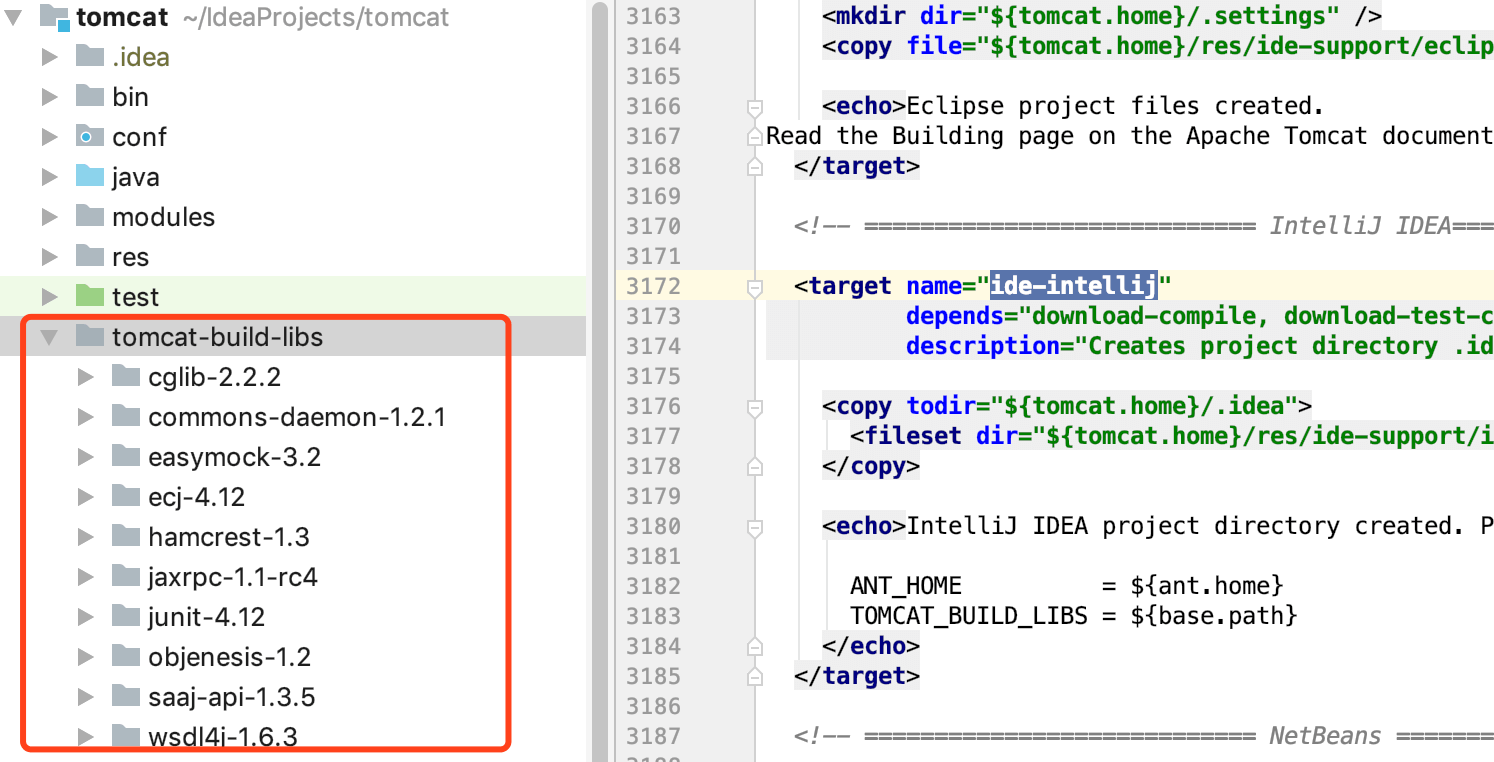This screenshot has width=1494, height=762.
Task: Click the green test folder icon
Action: 90,296
